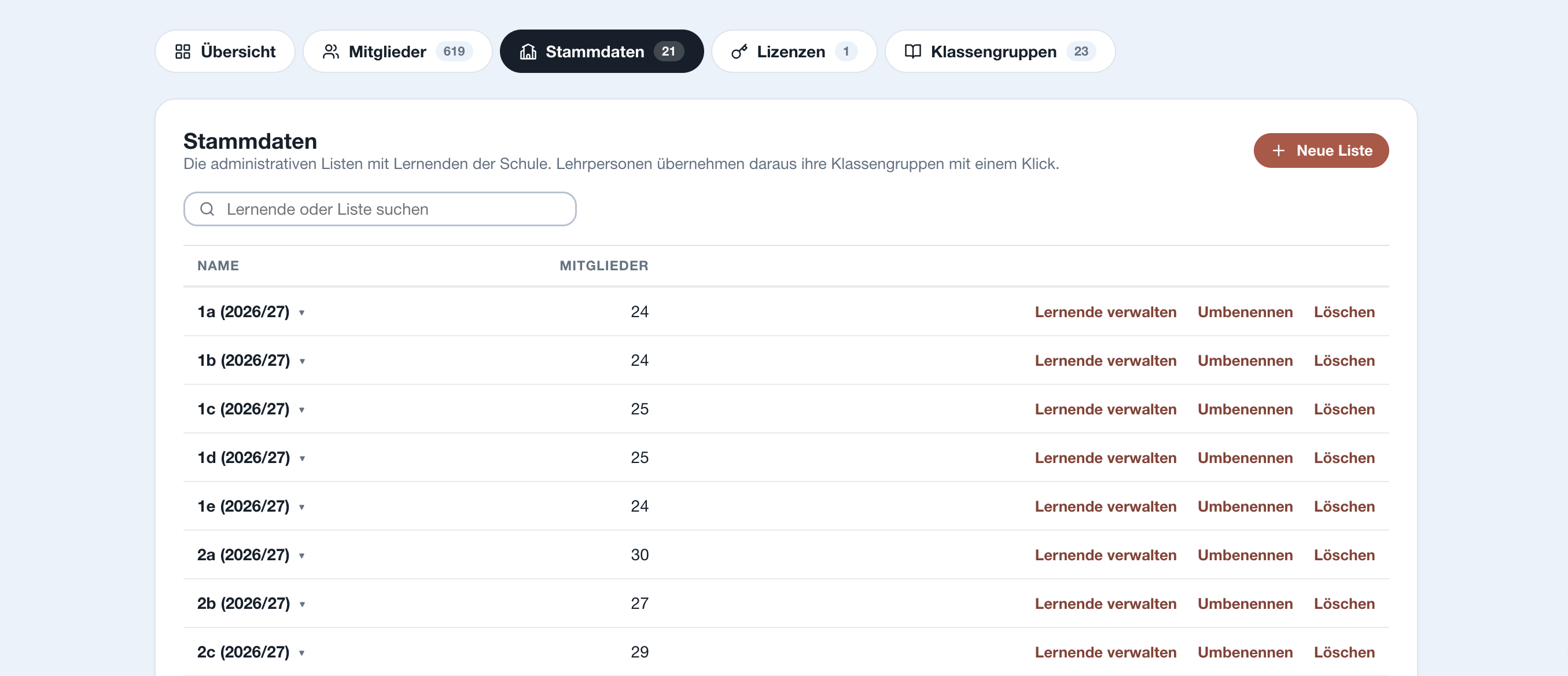Delete list 1a (2026/27)
1568x676 pixels.
1344,312
